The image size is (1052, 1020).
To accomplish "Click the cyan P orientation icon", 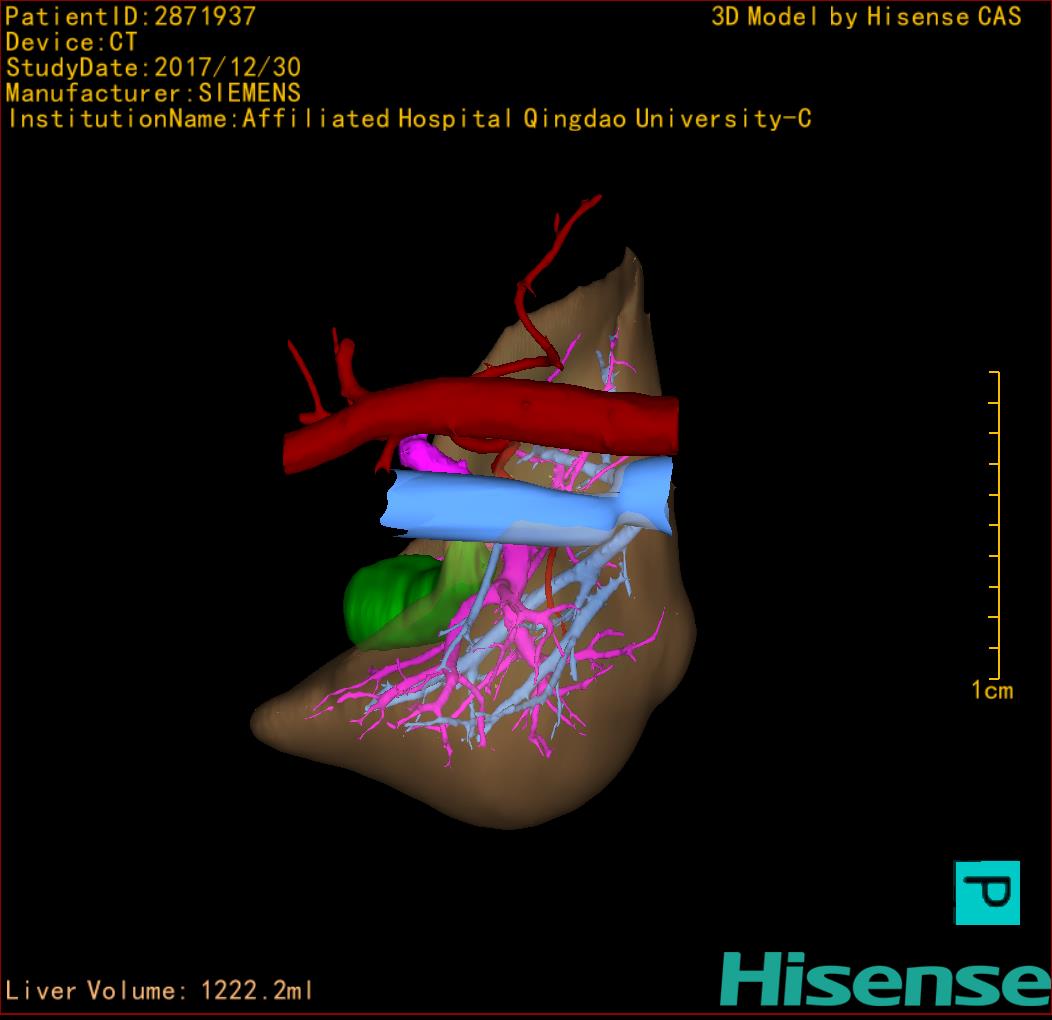I will tap(987, 892).
